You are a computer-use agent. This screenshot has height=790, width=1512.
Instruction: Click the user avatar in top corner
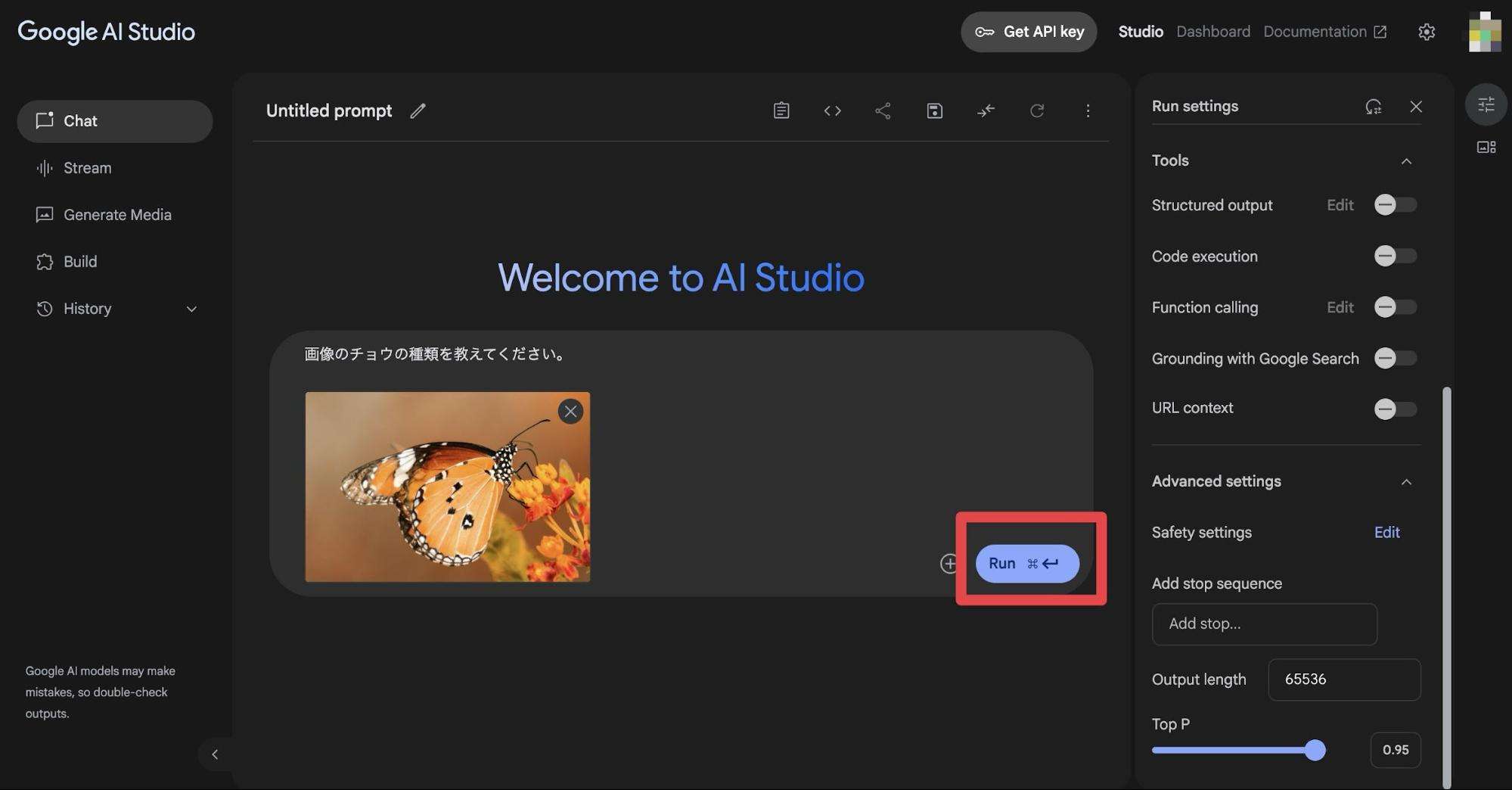(x=1484, y=32)
